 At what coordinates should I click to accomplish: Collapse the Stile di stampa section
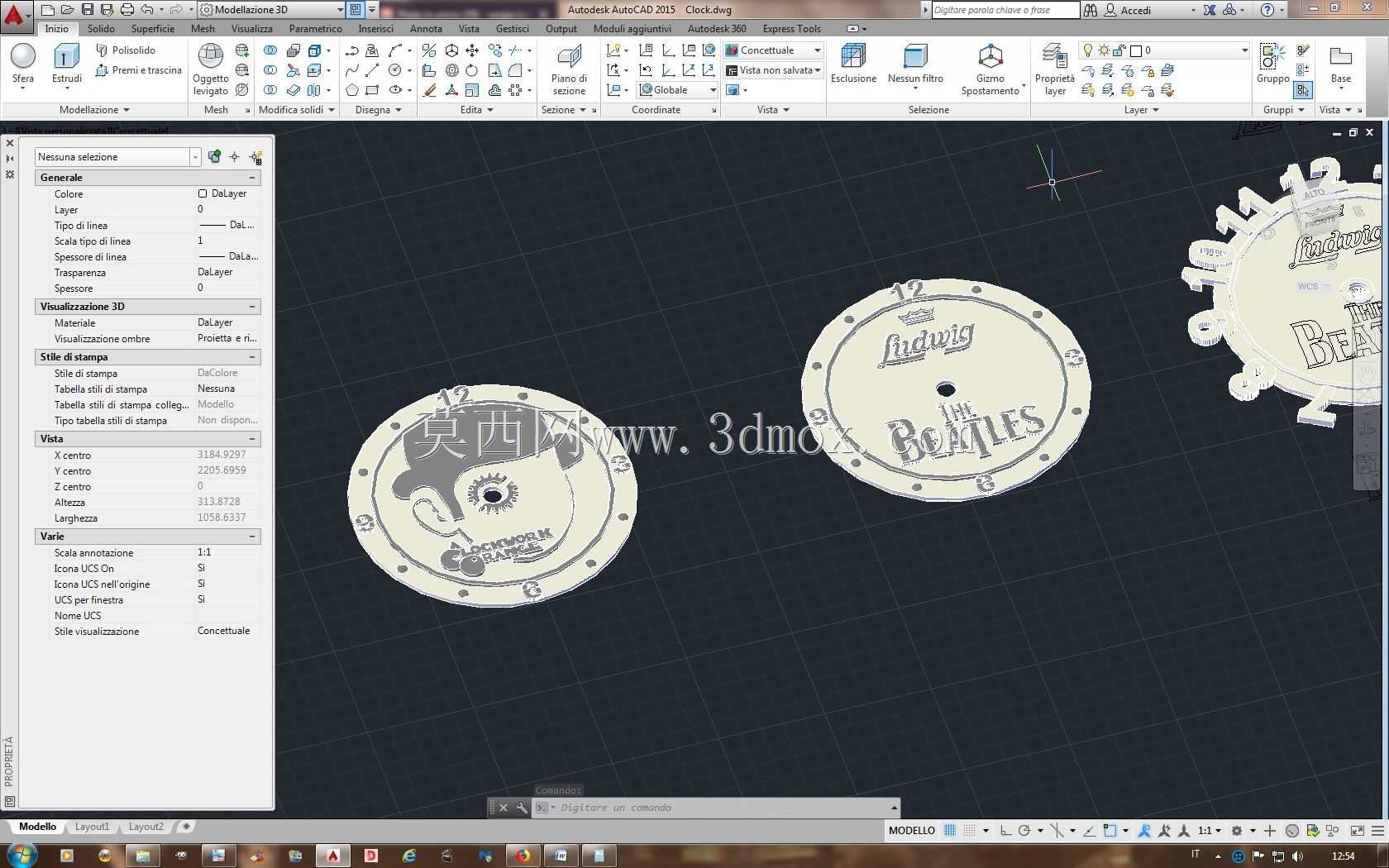point(252,357)
